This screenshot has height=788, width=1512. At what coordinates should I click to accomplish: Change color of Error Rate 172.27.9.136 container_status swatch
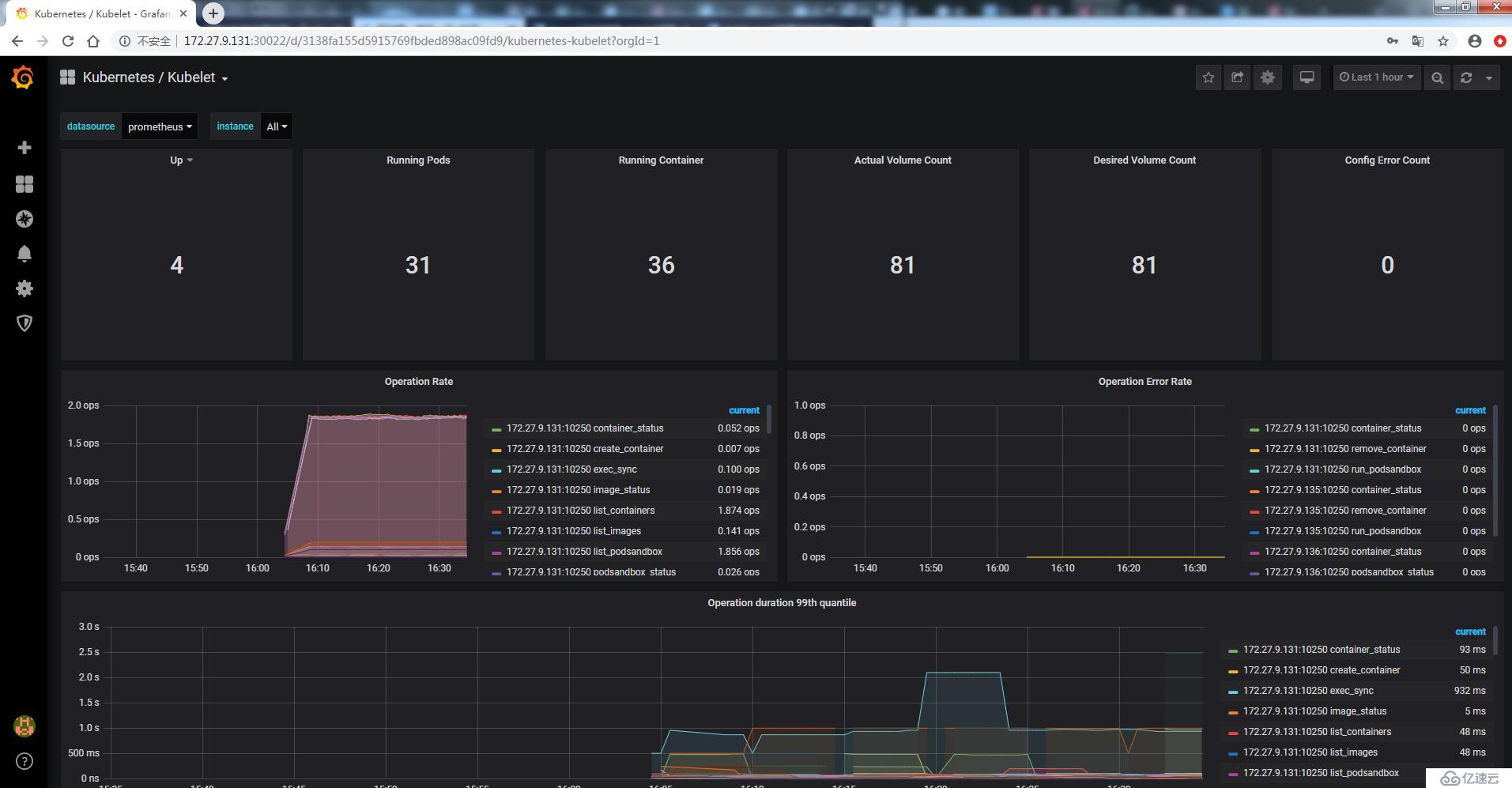tap(1254, 552)
